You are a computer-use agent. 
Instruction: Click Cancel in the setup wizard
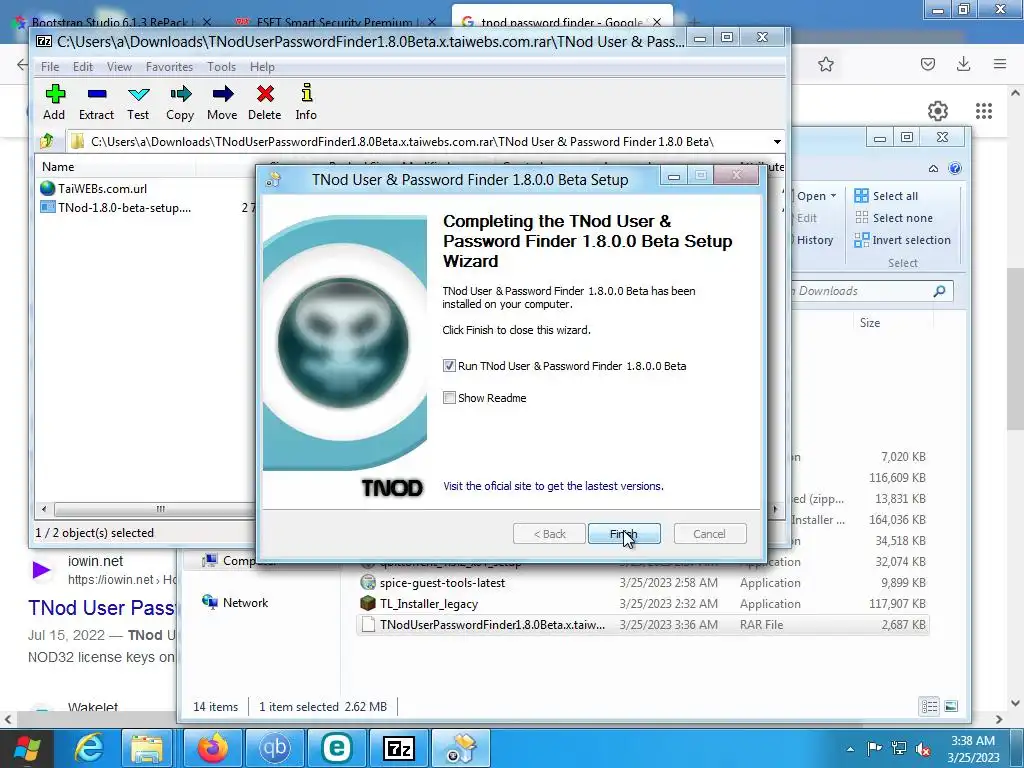click(709, 534)
